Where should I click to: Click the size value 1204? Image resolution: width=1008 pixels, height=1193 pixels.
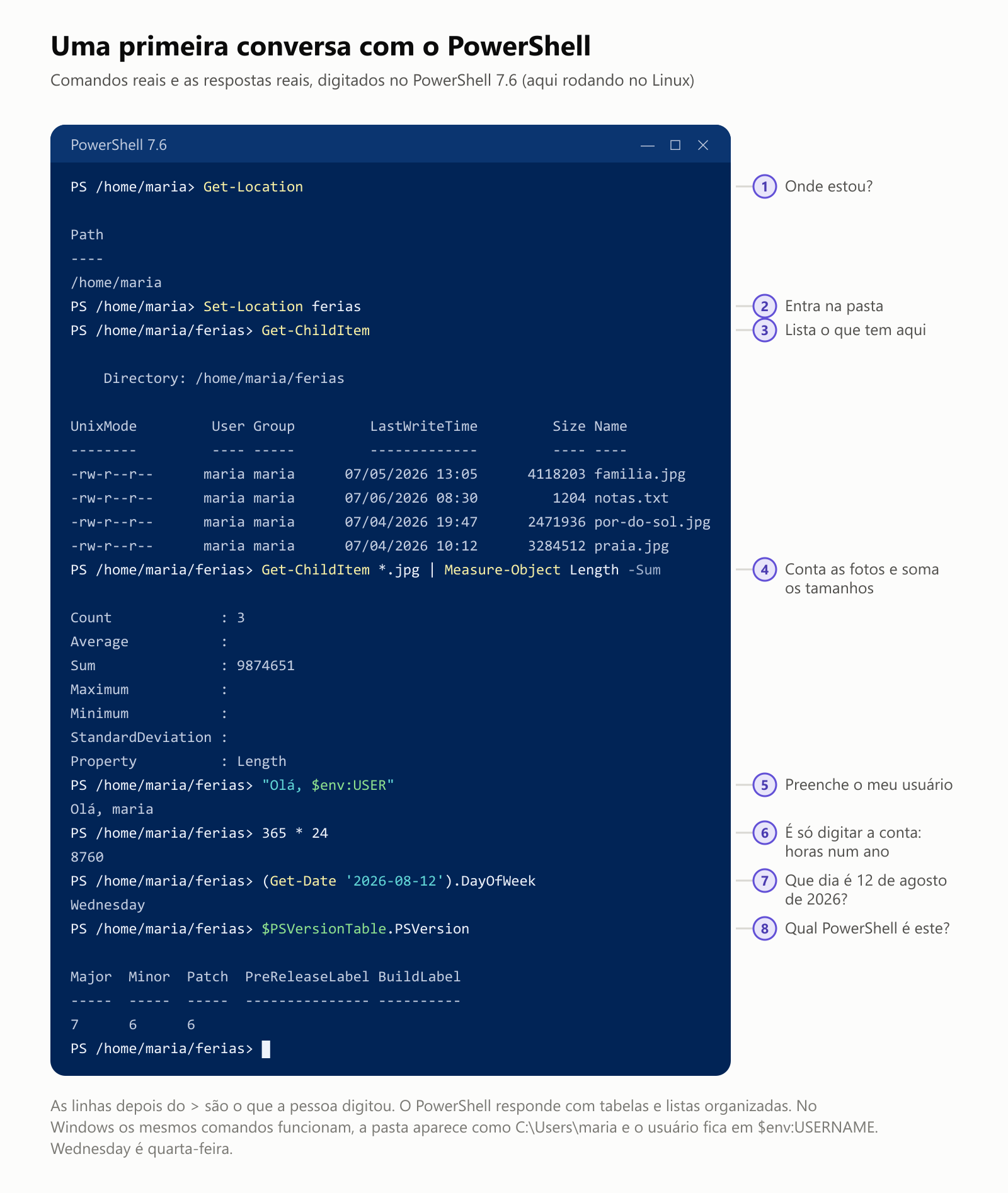coord(570,498)
